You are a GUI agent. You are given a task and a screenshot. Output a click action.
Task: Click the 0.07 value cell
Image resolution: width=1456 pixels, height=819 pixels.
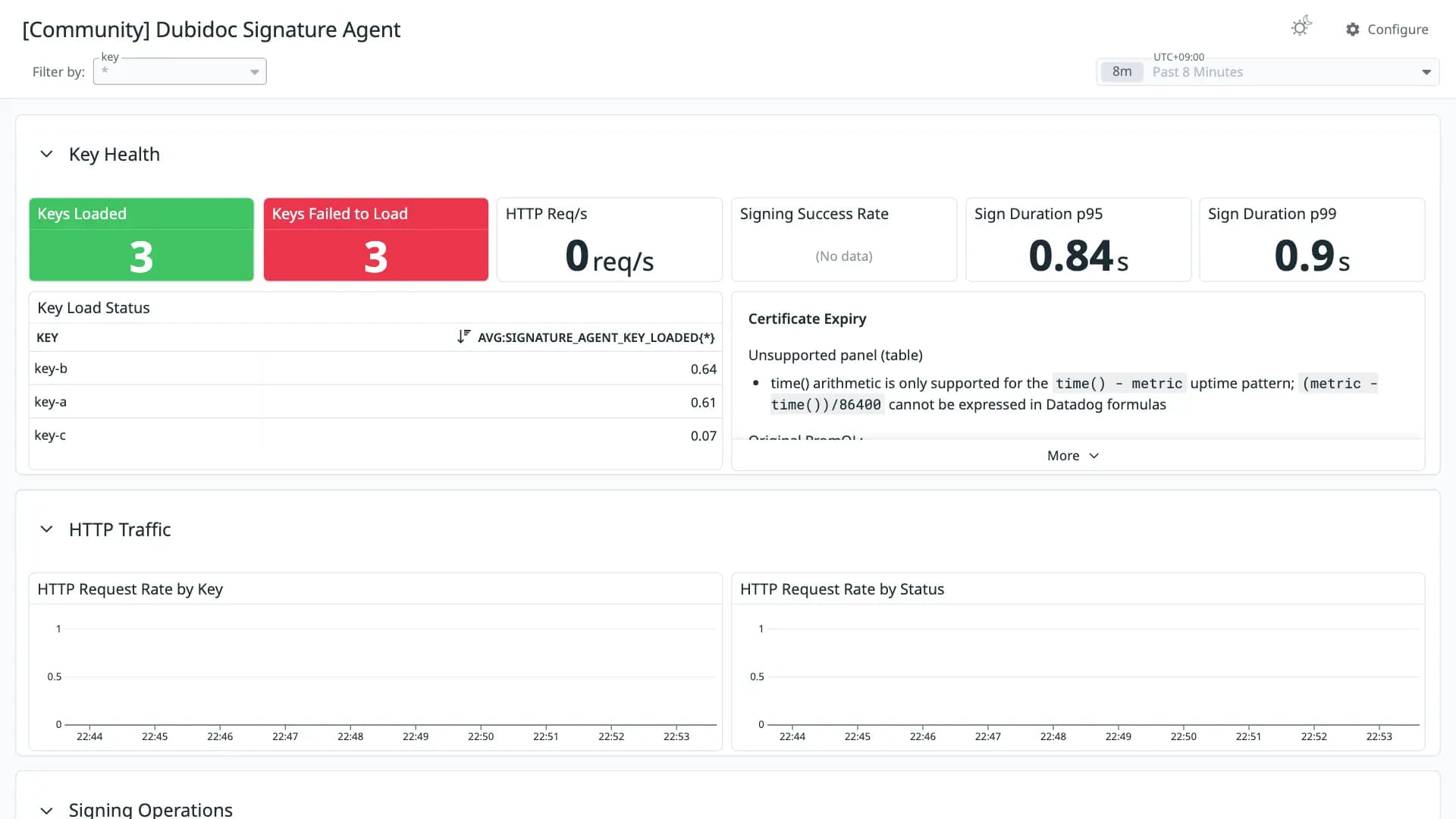703,436
